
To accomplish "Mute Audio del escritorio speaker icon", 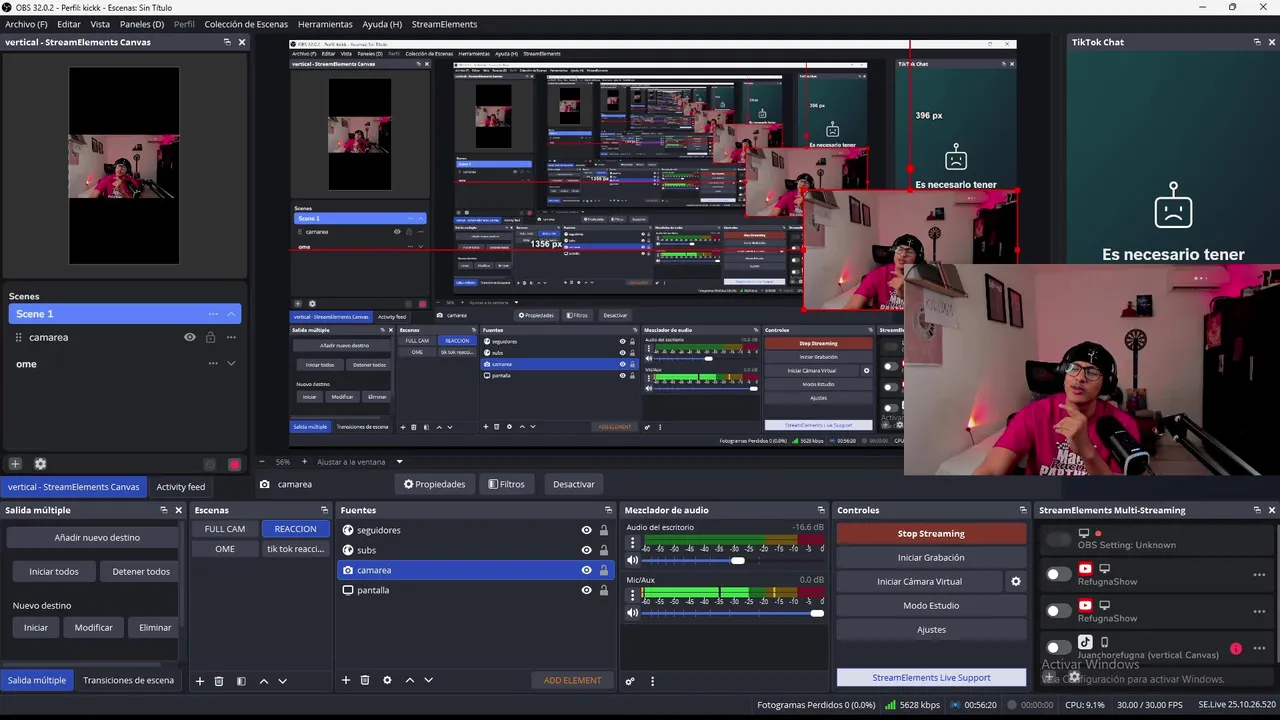I will [x=632, y=560].
